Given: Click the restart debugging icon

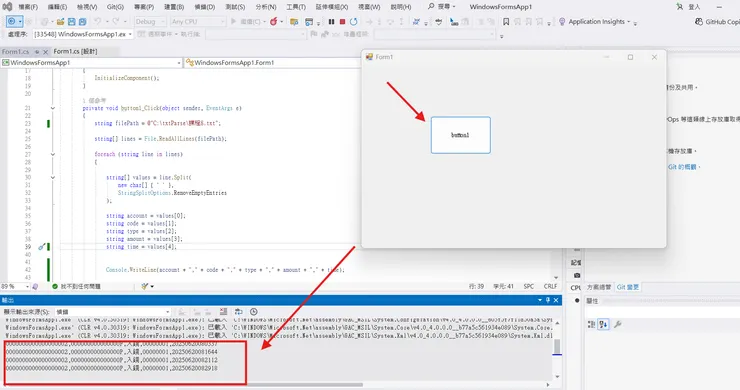Looking at the screenshot, I should 353,22.
